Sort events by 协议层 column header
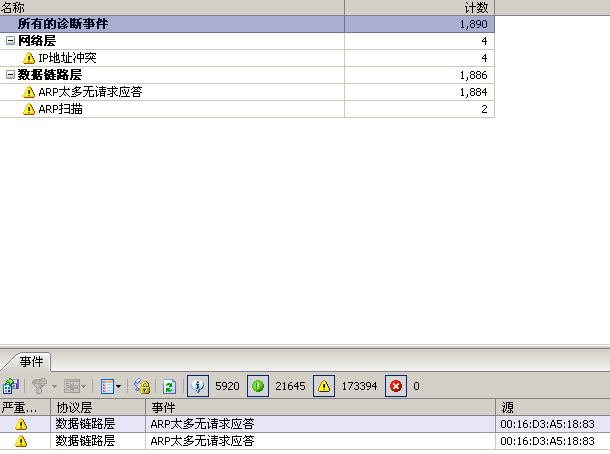The image size is (610, 454). coord(98,407)
